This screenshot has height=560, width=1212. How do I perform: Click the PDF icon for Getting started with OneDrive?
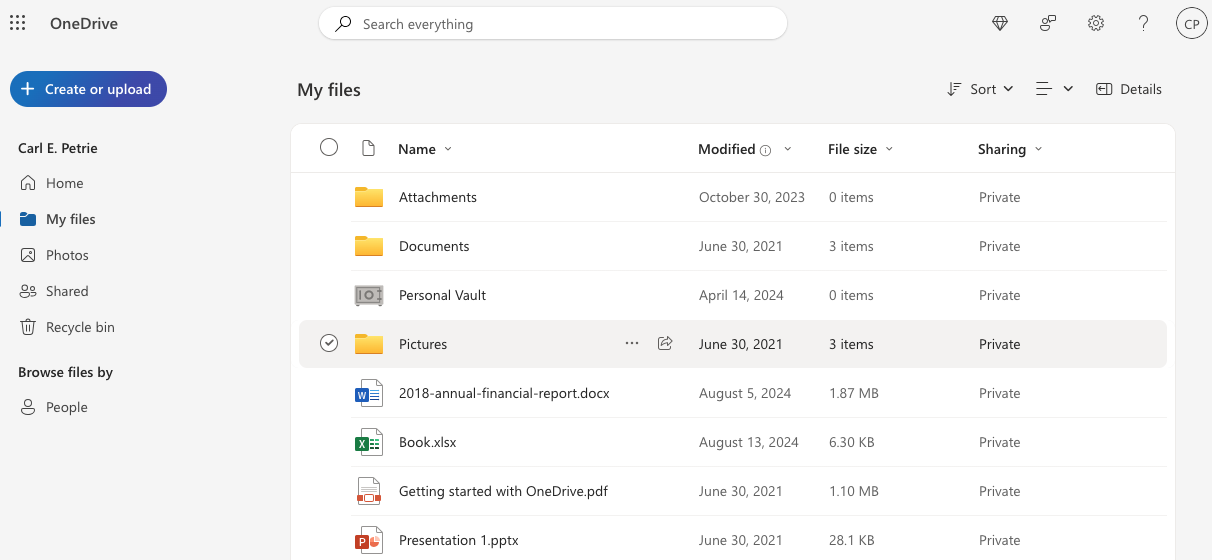pos(369,491)
